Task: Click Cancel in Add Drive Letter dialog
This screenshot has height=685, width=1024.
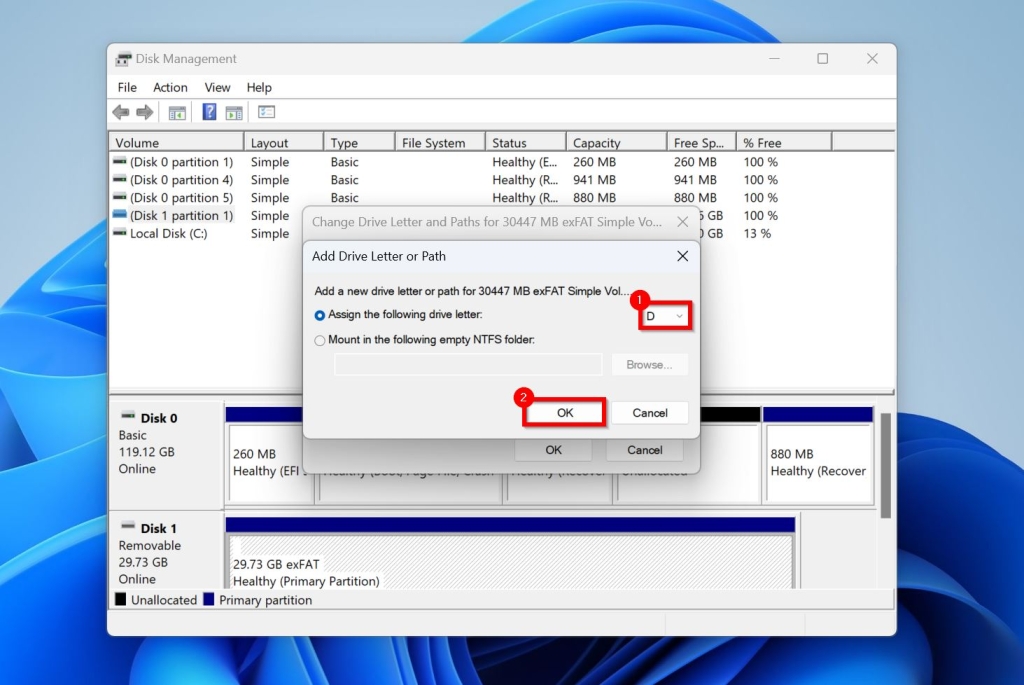Action: pyautogui.click(x=650, y=412)
